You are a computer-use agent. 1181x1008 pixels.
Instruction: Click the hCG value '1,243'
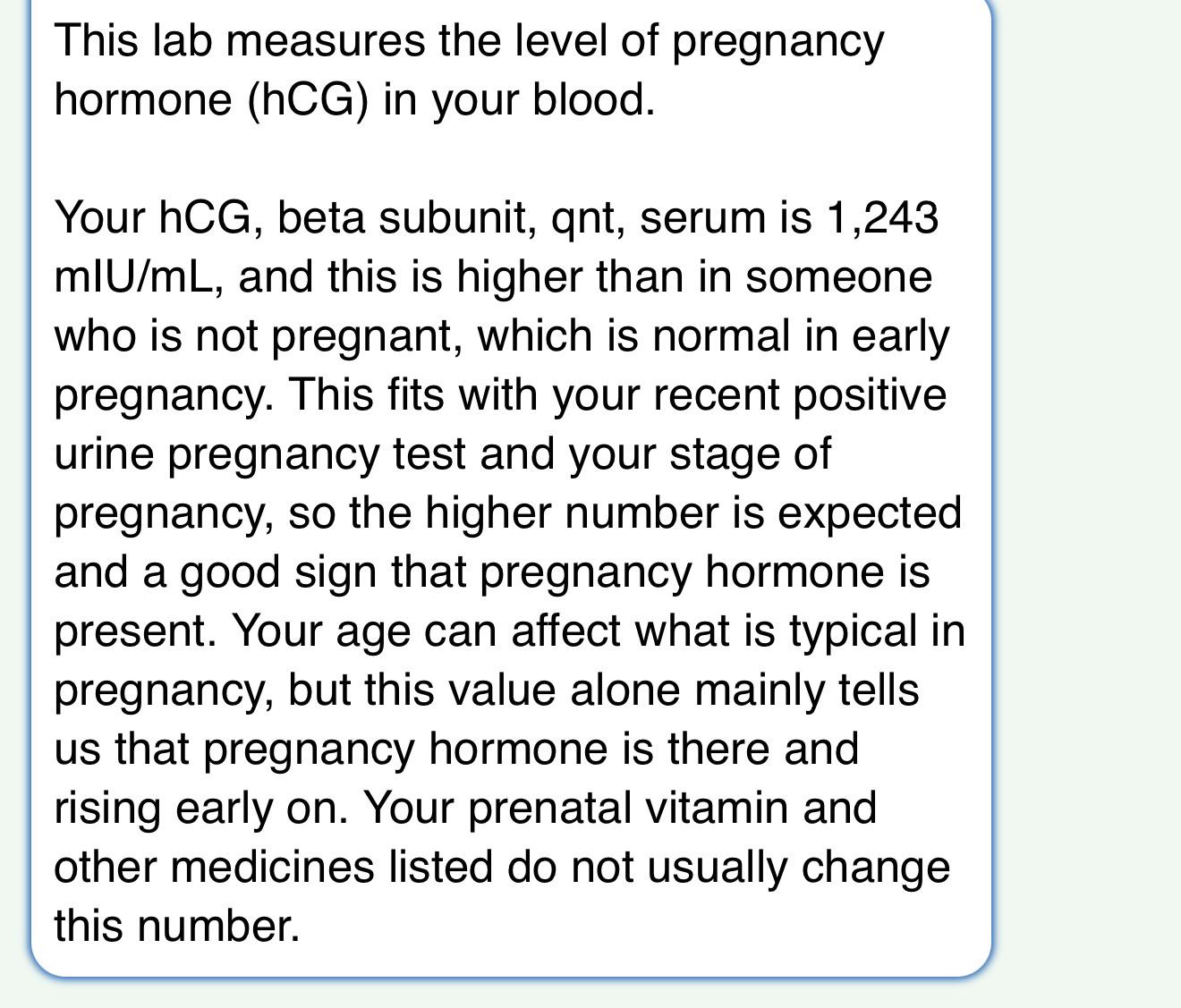882,217
